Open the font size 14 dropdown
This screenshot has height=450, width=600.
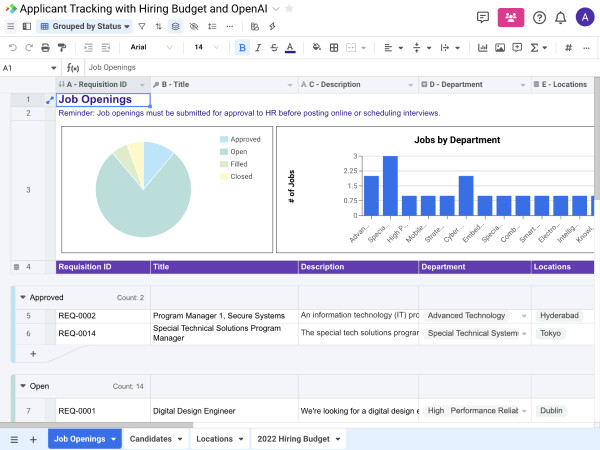tap(206, 47)
